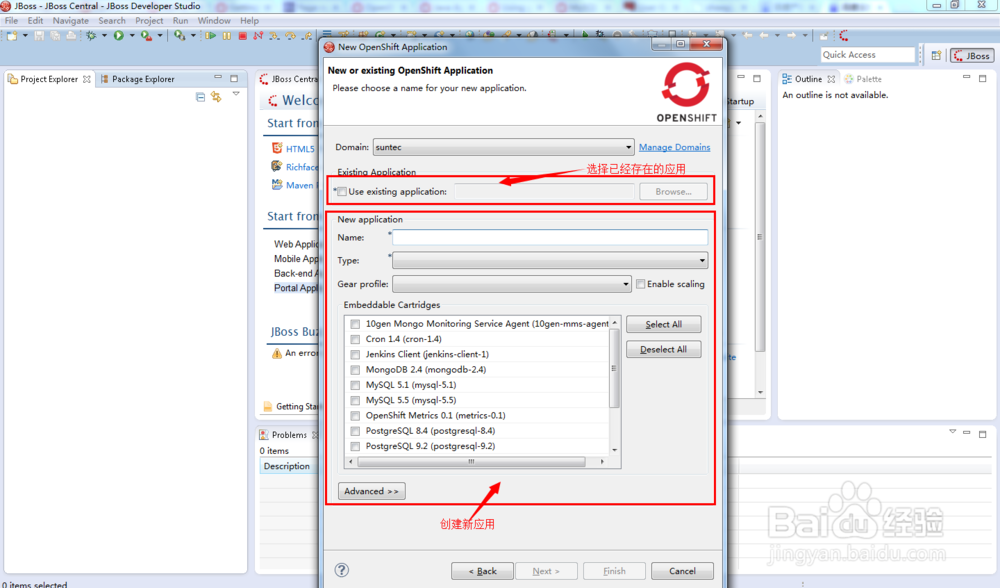Click the Resume debug icon
Image resolution: width=1000 pixels, height=588 pixels.
click(x=210, y=36)
